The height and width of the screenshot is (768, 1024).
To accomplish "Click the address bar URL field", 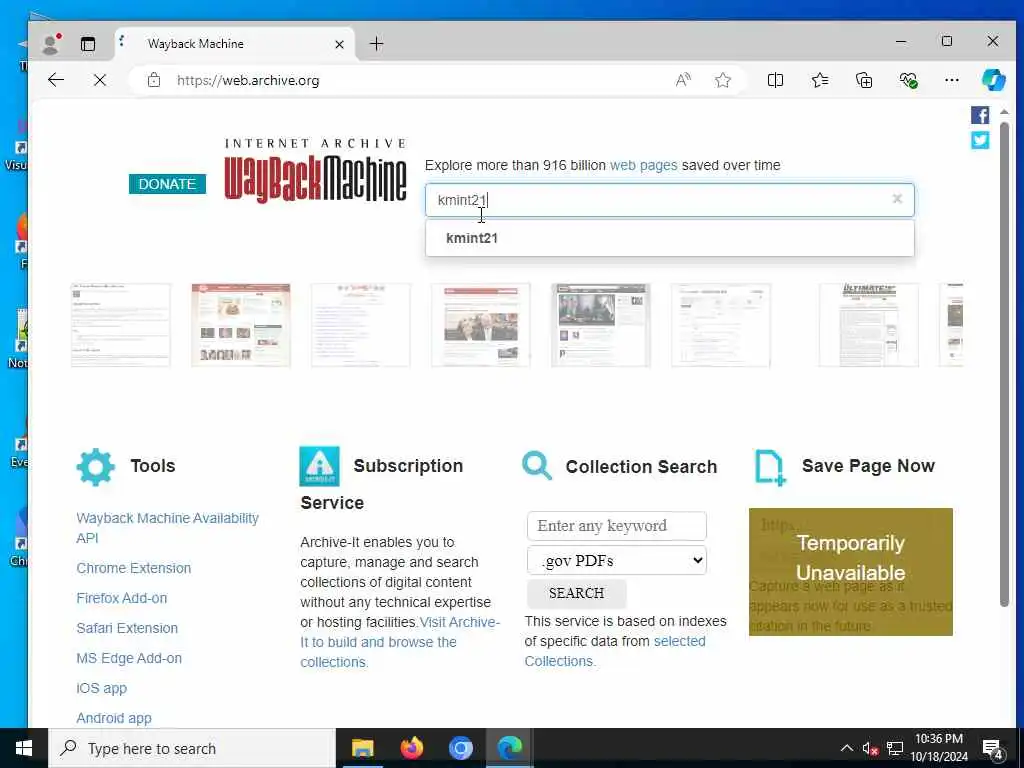I will (x=418, y=80).
